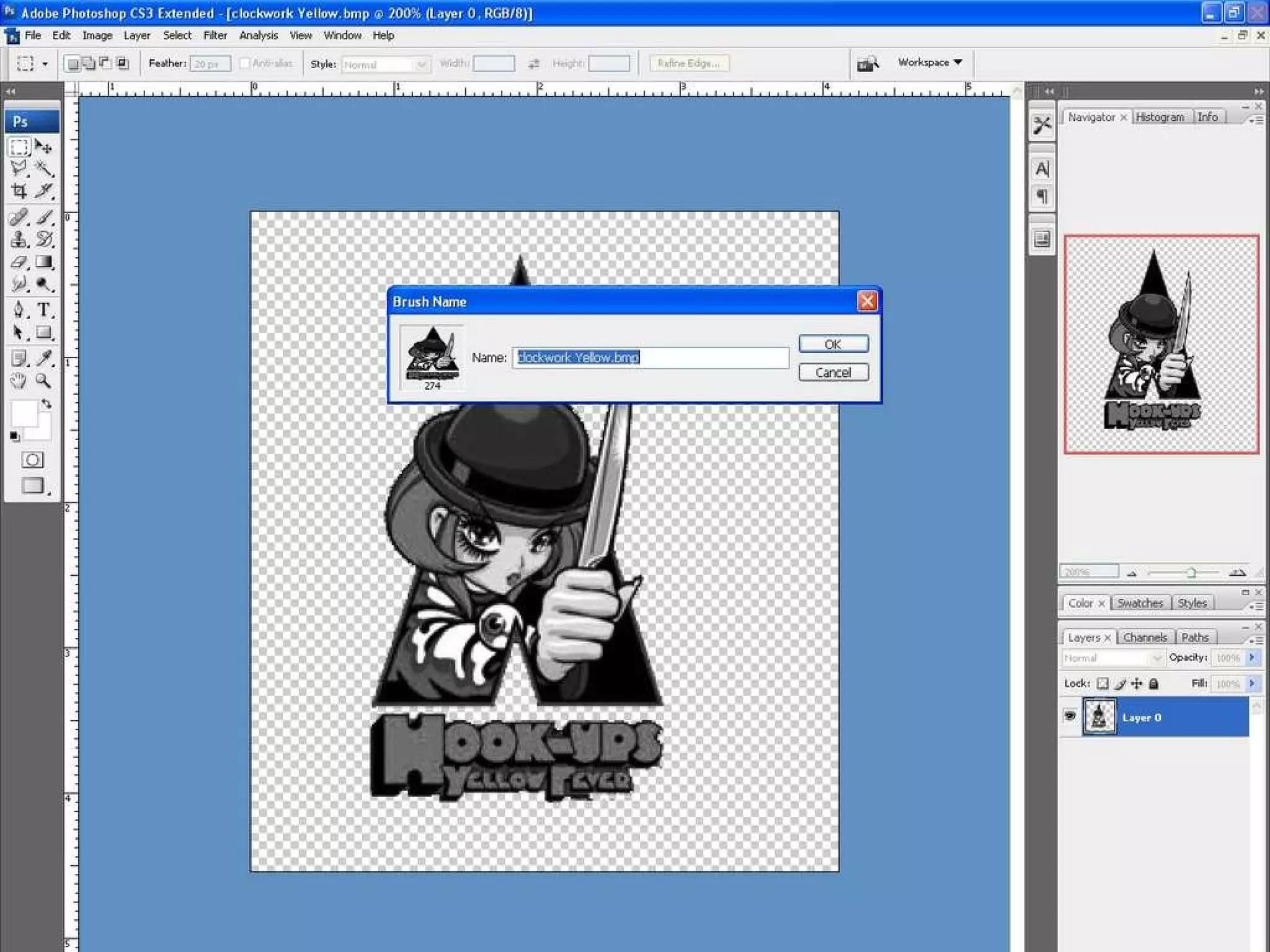This screenshot has width=1270, height=952.
Task: Click the foreground color swatch
Action: [x=24, y=413]
